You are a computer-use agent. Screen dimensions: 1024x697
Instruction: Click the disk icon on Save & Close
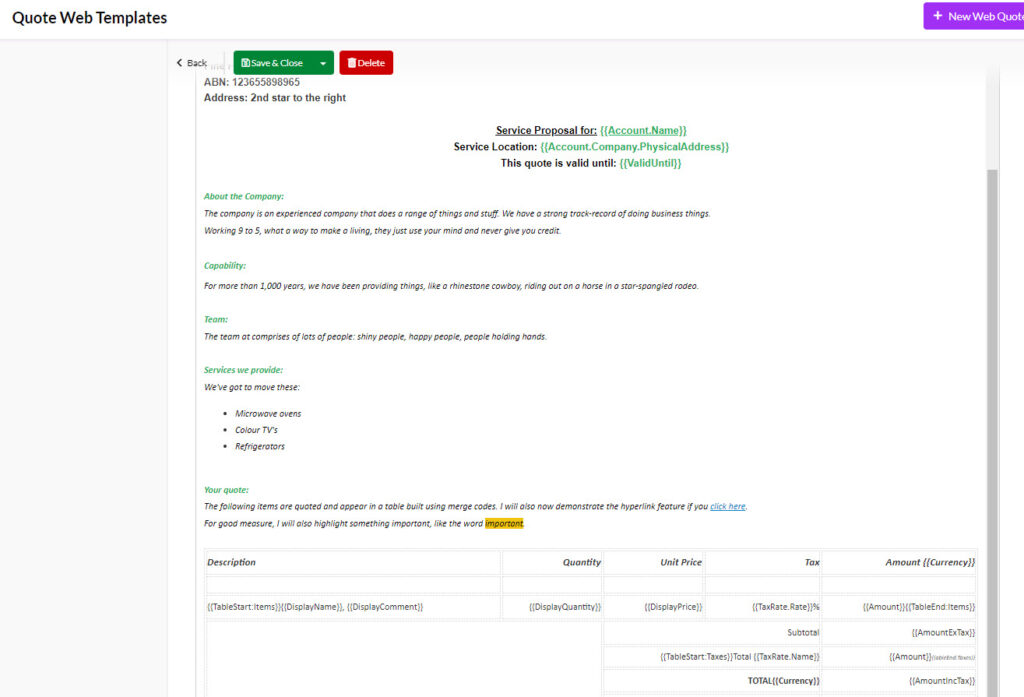point(244,61)
